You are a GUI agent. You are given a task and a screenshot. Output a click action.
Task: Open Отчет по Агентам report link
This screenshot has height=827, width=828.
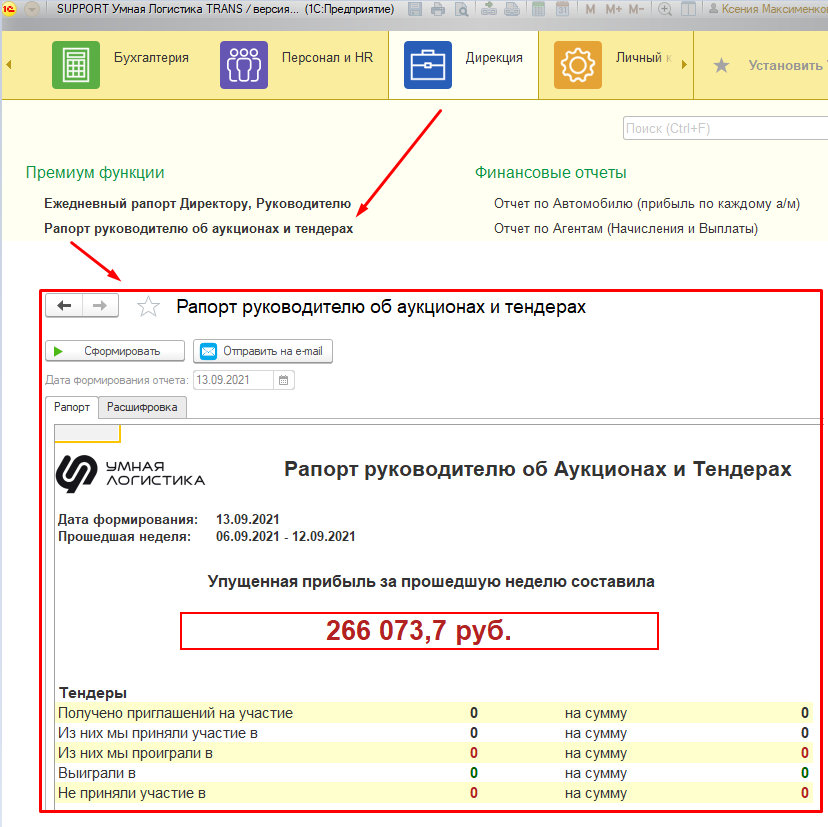(x=626, y=229)
